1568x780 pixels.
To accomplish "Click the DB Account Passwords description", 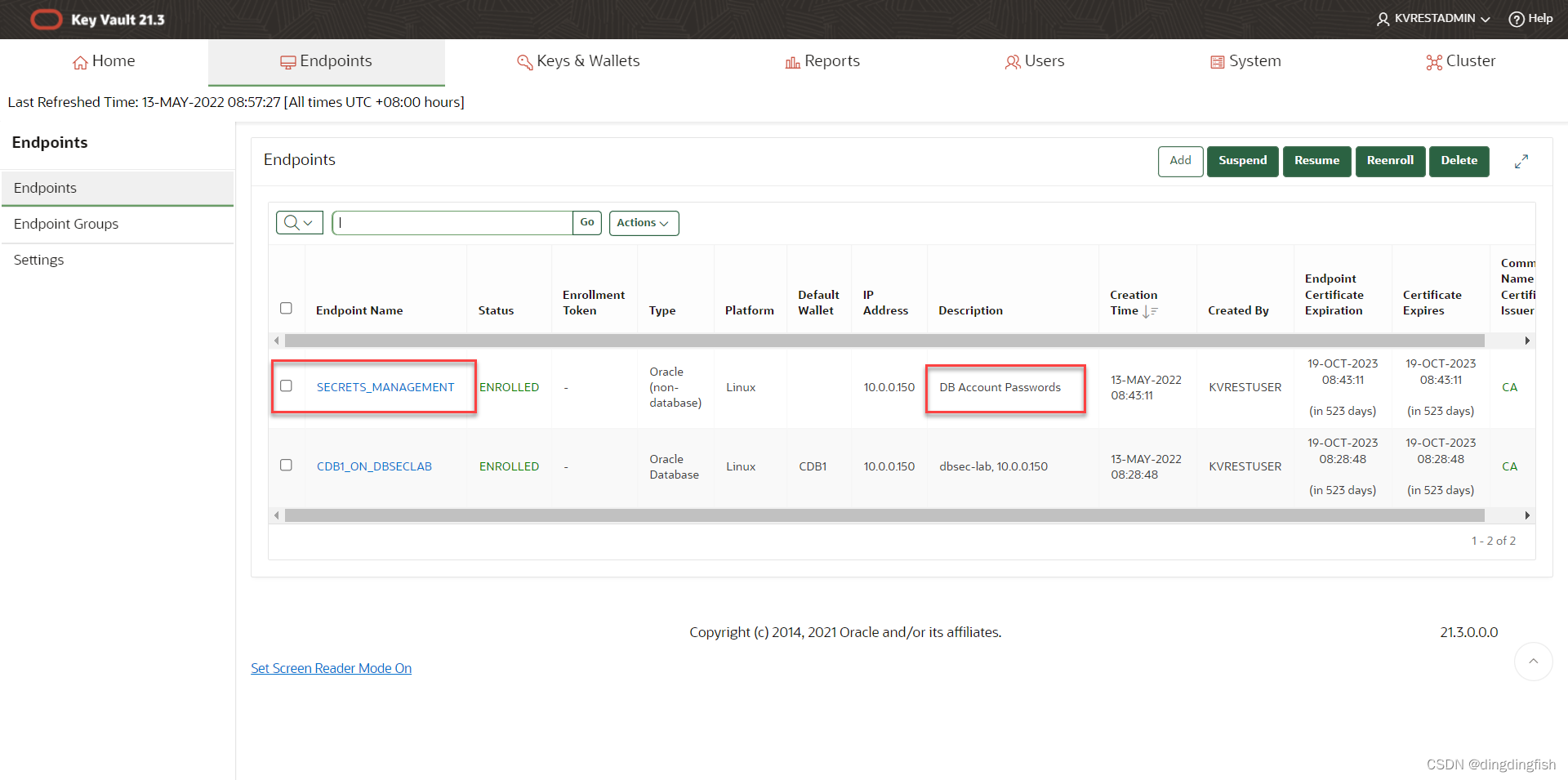I will [1000, 387].
